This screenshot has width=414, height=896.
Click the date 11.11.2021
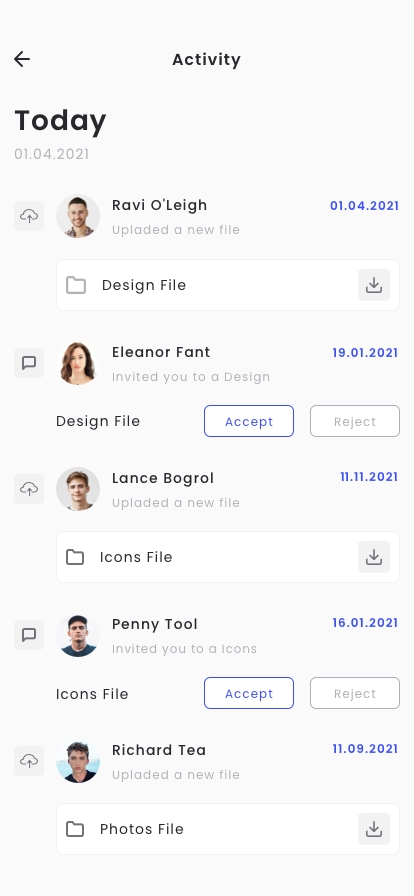[369, 477]
